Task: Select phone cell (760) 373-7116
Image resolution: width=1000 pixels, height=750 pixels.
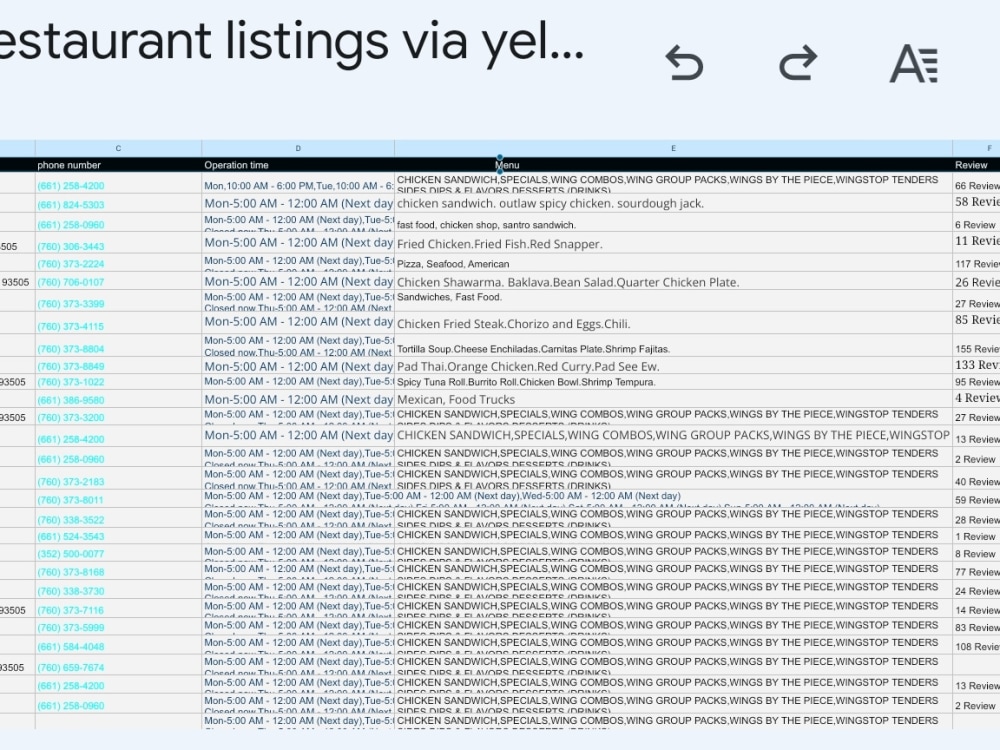Action: [x=119, y=608]
